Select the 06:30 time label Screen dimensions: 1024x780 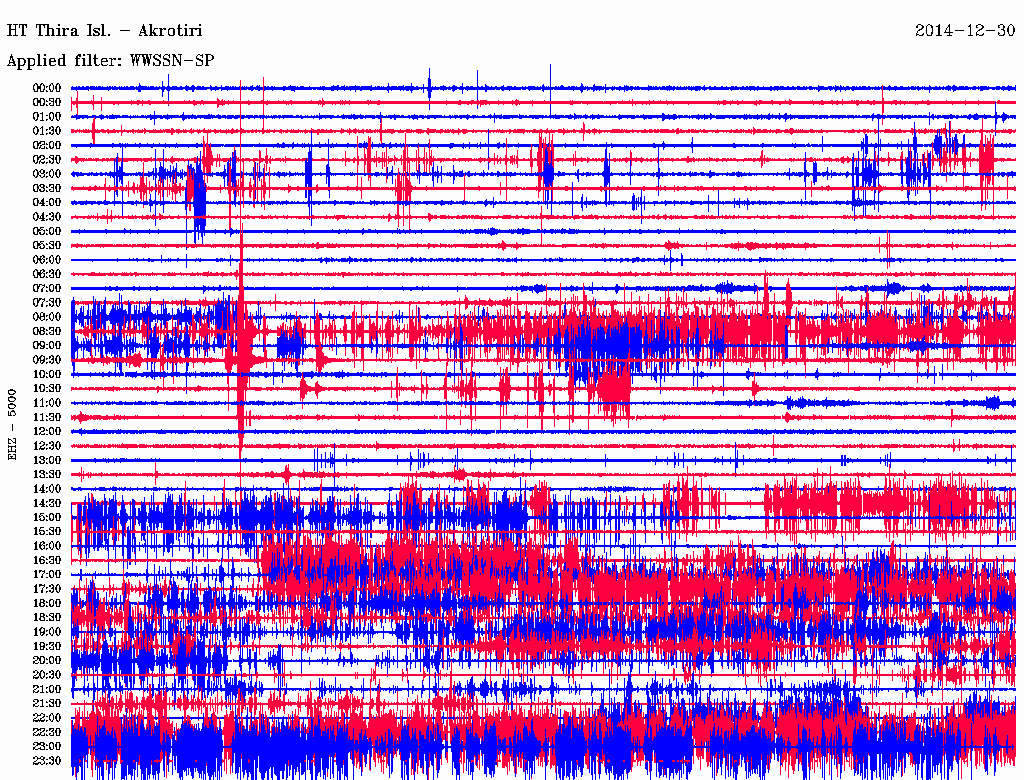pos(47,274)
